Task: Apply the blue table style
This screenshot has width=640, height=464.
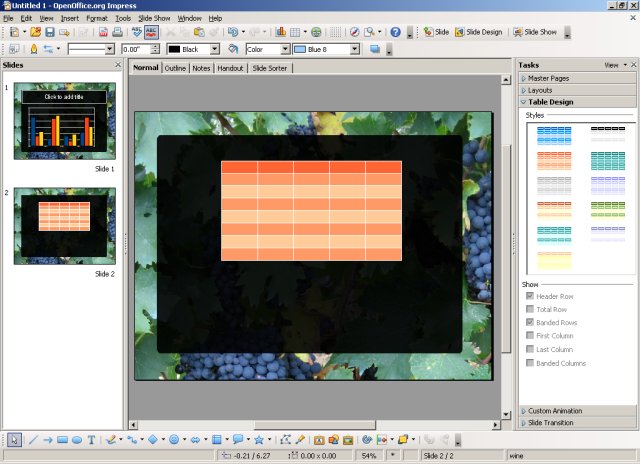Action: click(x=554, y=135)
